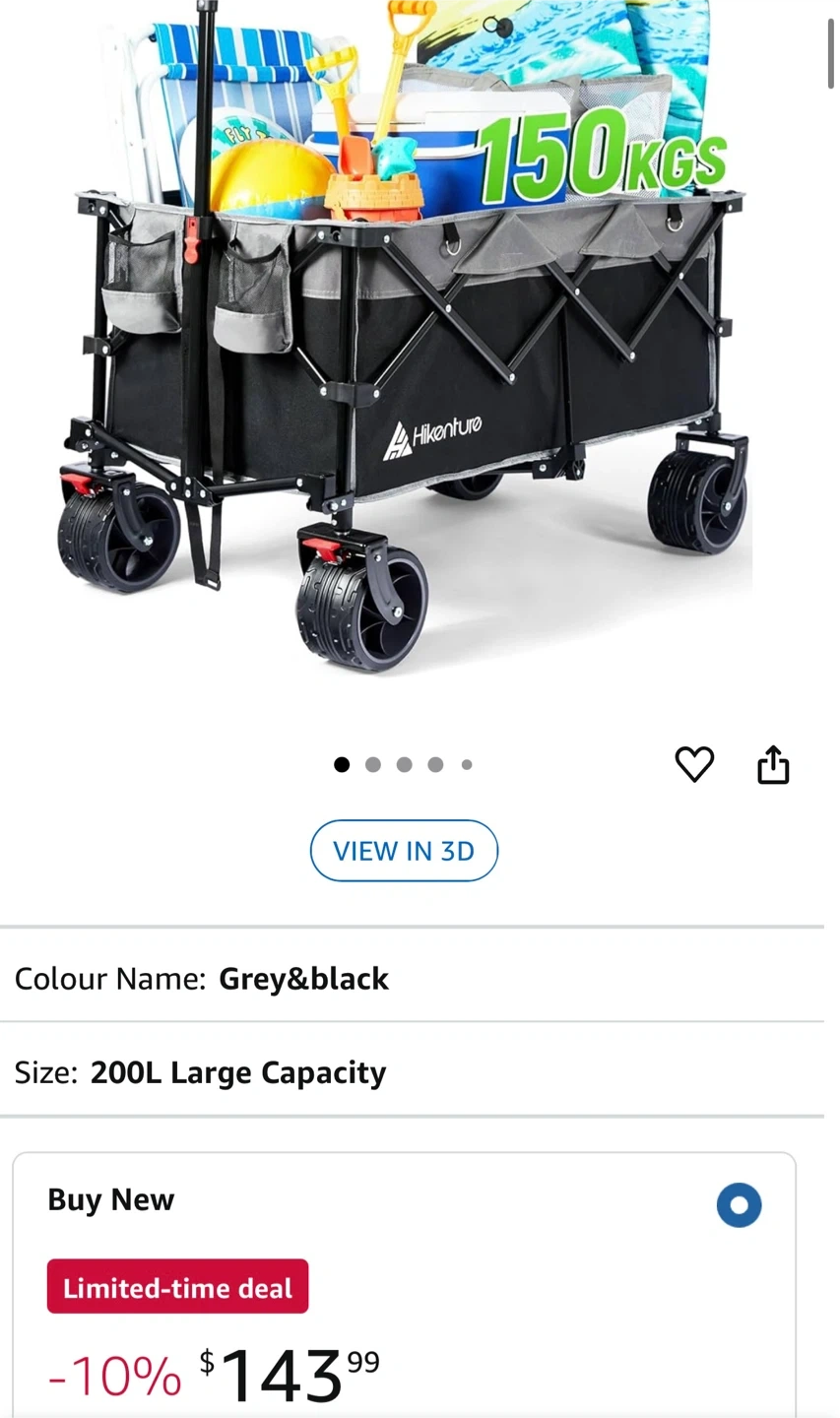The image size is (840, 1418).
Task: Click the page scrollbar at the top right
Action: tap(832, 54)
